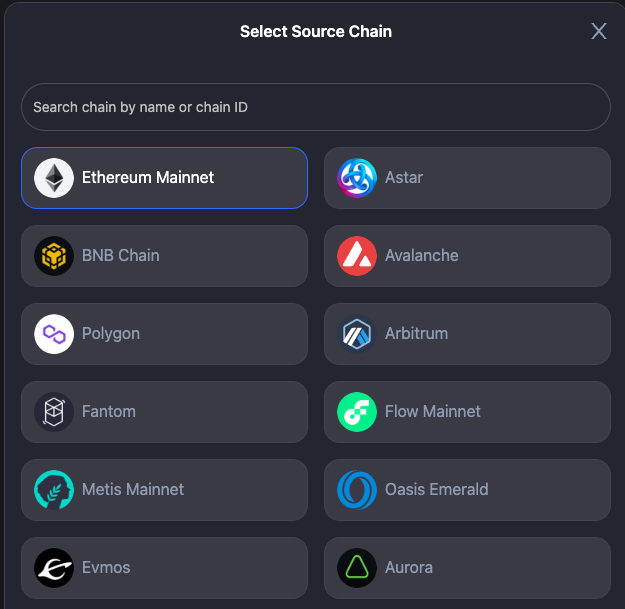Viewport: 625px width, 609px height.
Task: Click the Oasis Emerald logo icon
Action: (357, 490)
